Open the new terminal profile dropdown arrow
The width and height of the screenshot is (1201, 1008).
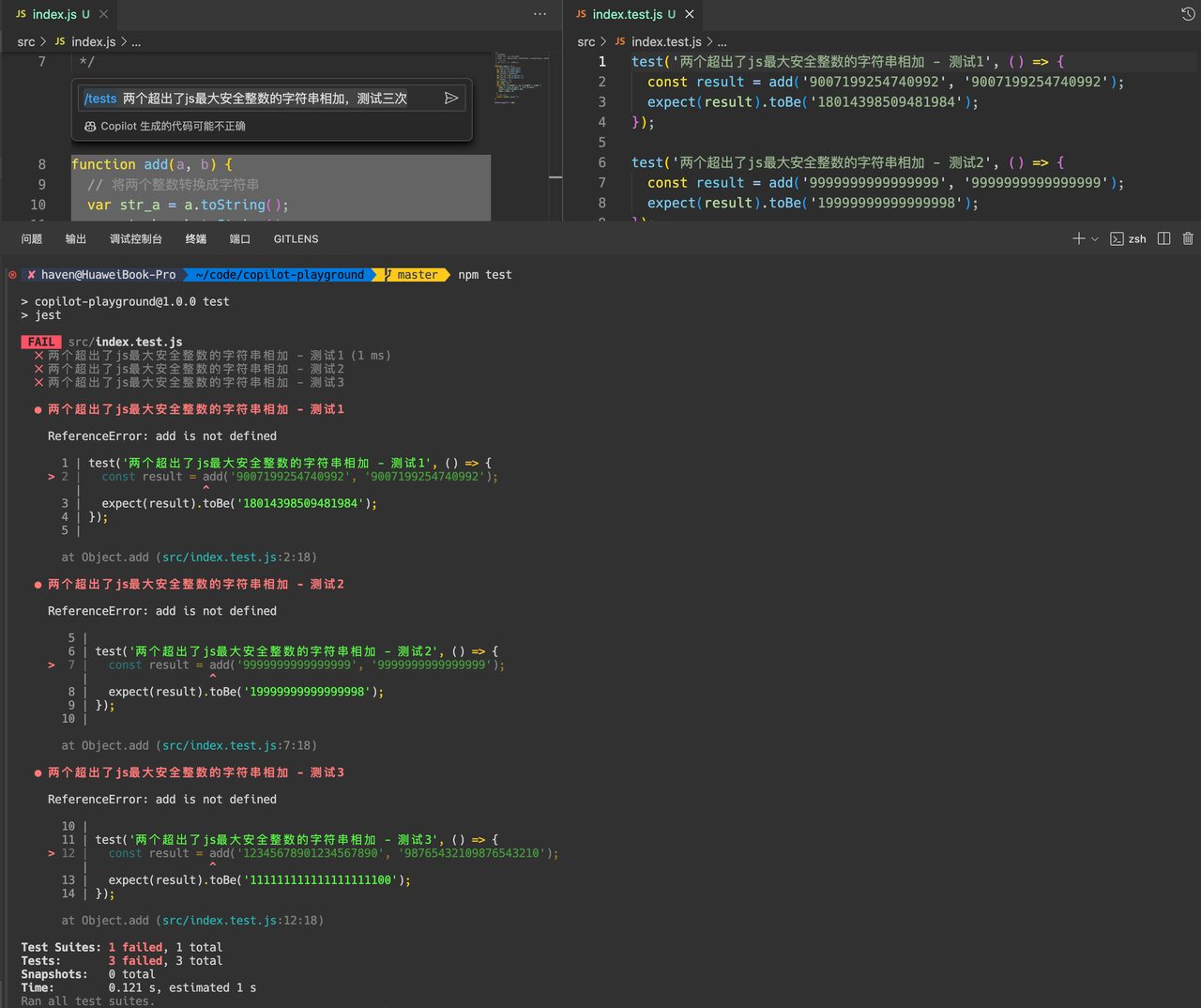tap(1095, 239)
